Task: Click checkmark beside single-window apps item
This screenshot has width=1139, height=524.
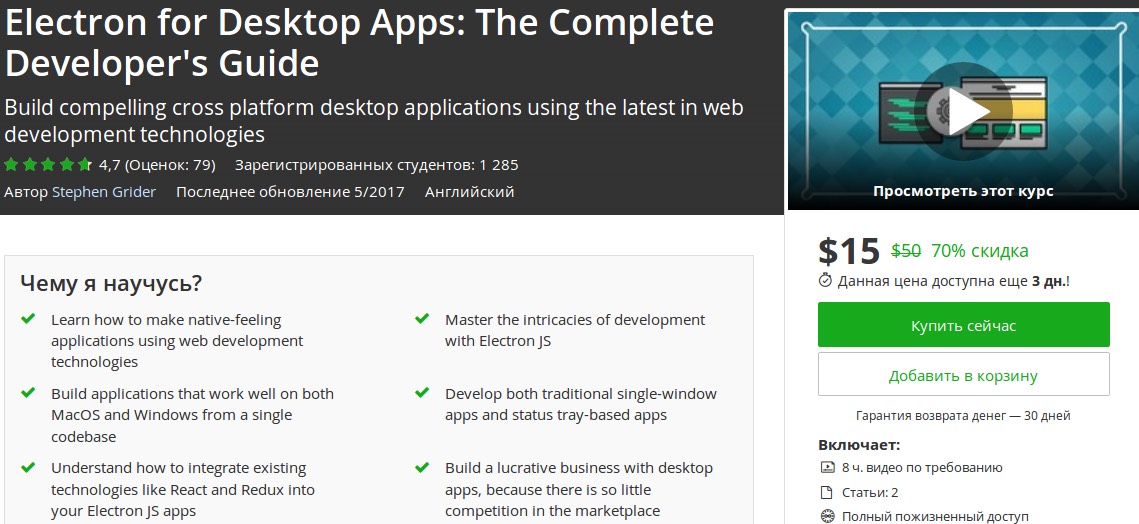Action: point(421,393)
